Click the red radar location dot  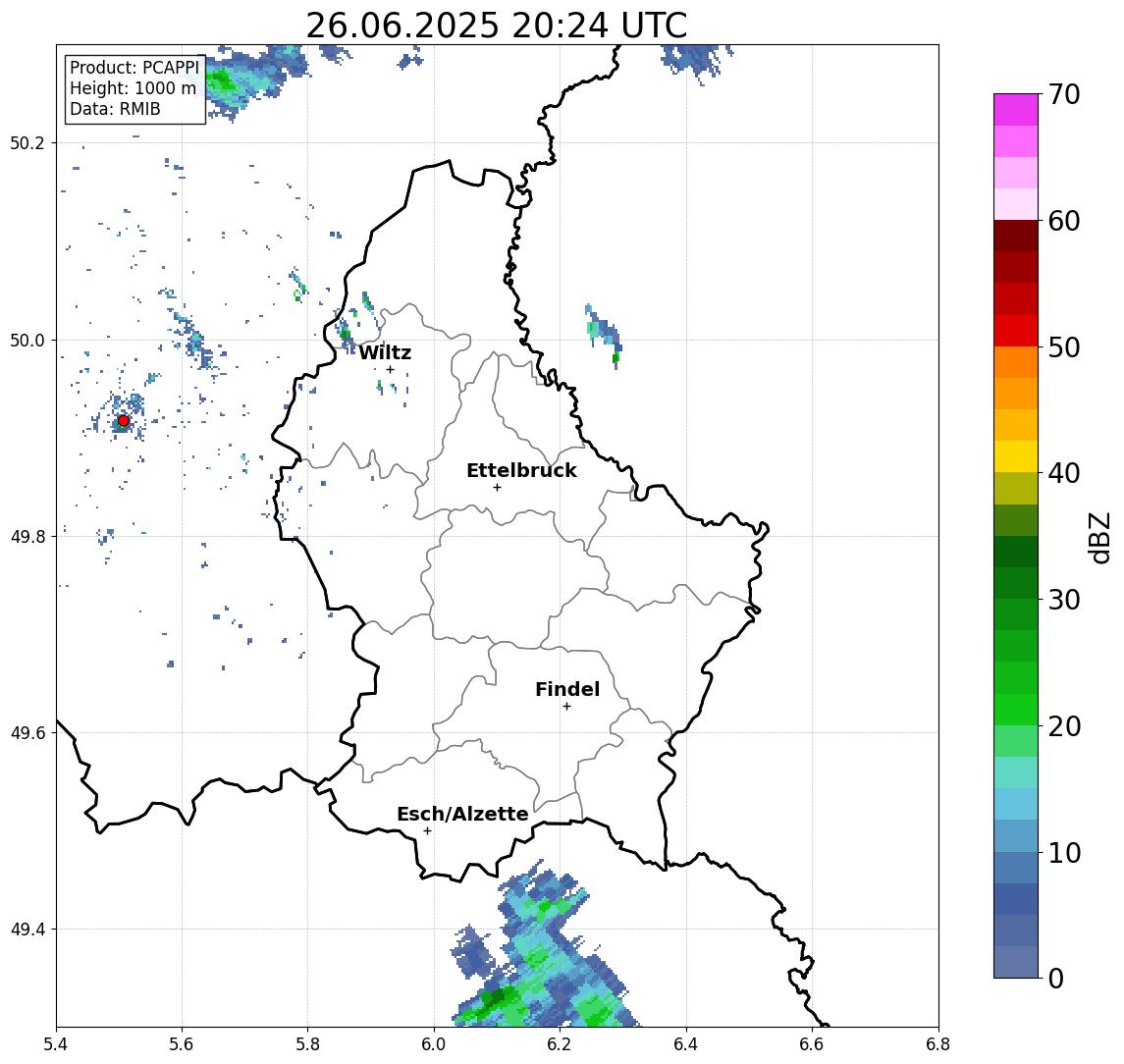[124, 421]
